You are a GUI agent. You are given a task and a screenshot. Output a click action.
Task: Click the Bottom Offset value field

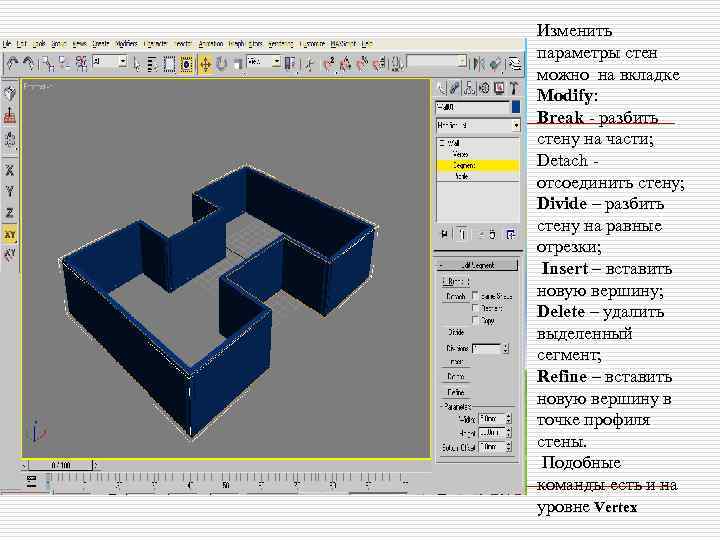coord(491,447)
